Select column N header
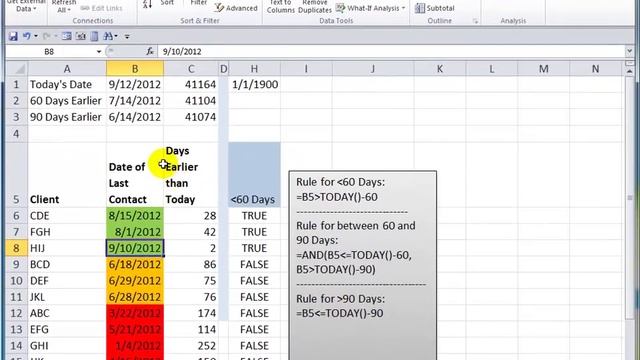This screenshot has height=360, width=640. (595, 69)
